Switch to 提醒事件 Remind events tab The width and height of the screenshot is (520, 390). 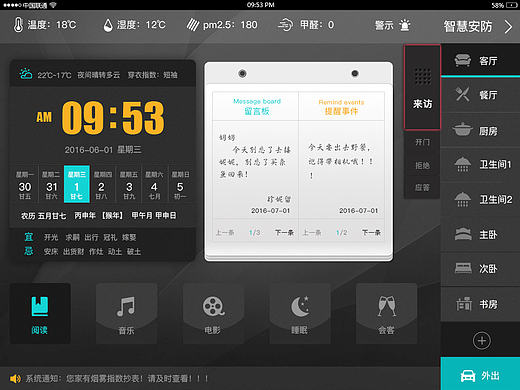[342, 107]
